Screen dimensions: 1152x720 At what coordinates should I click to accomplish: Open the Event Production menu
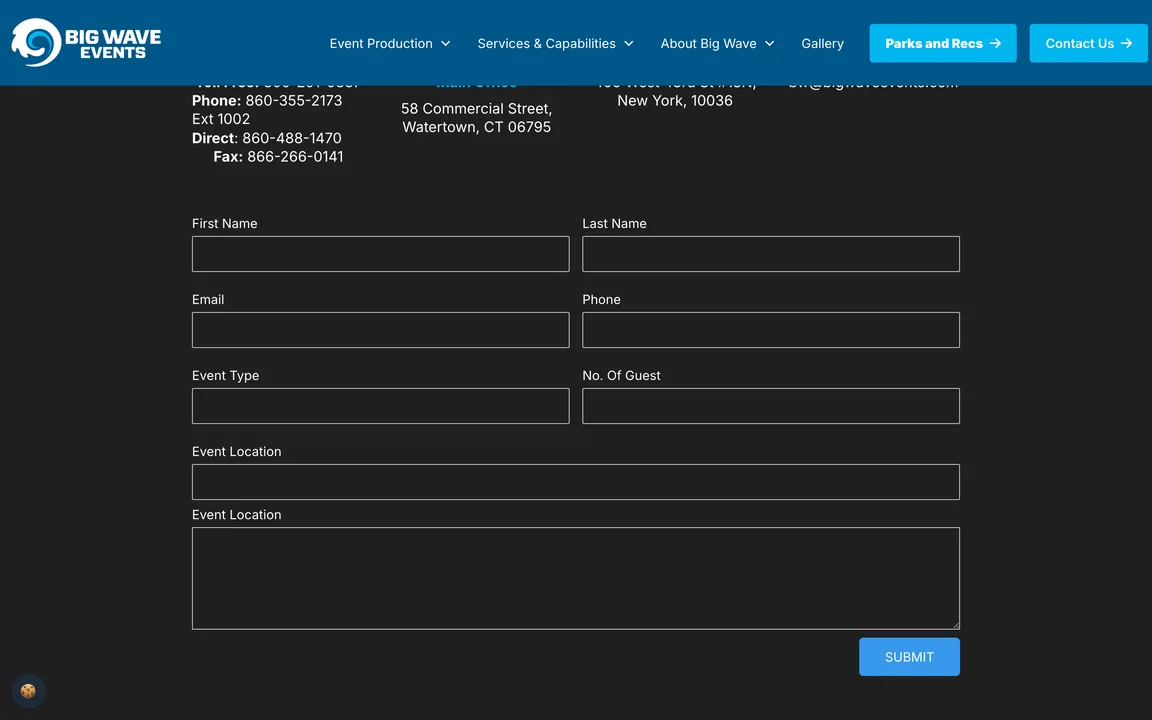tap(389, 43)
